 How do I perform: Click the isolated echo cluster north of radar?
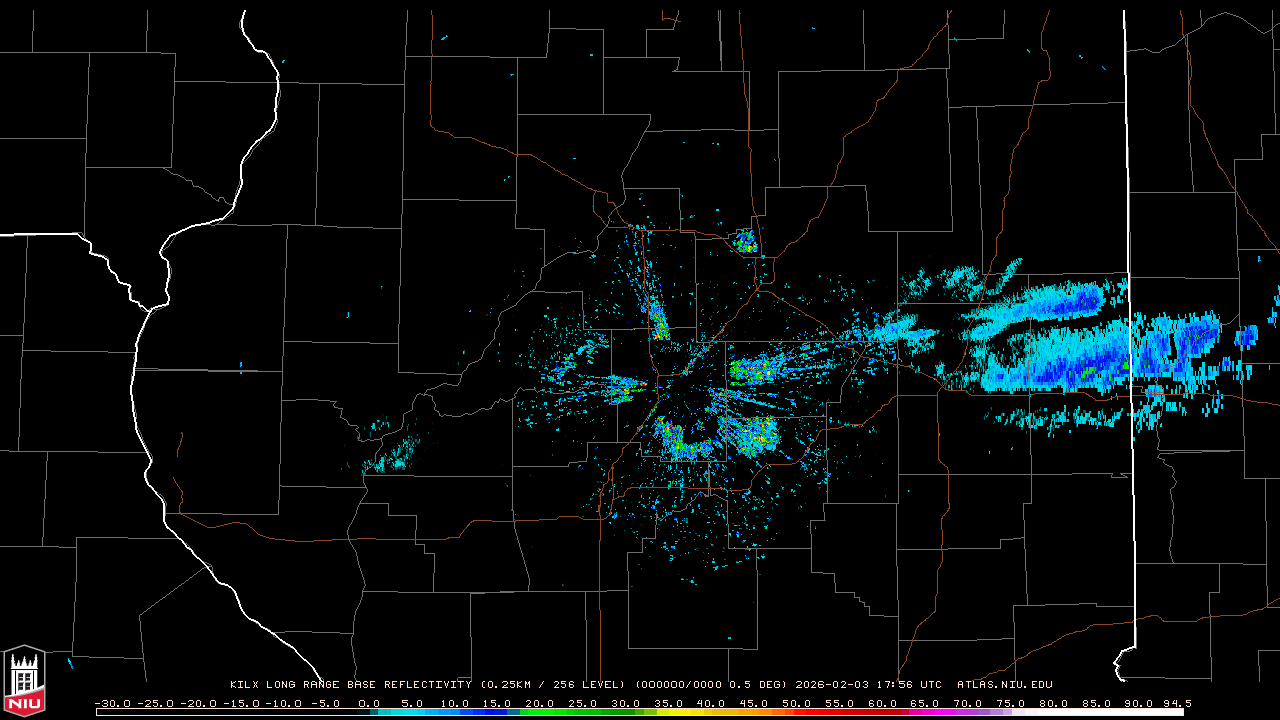pos(745,241)
